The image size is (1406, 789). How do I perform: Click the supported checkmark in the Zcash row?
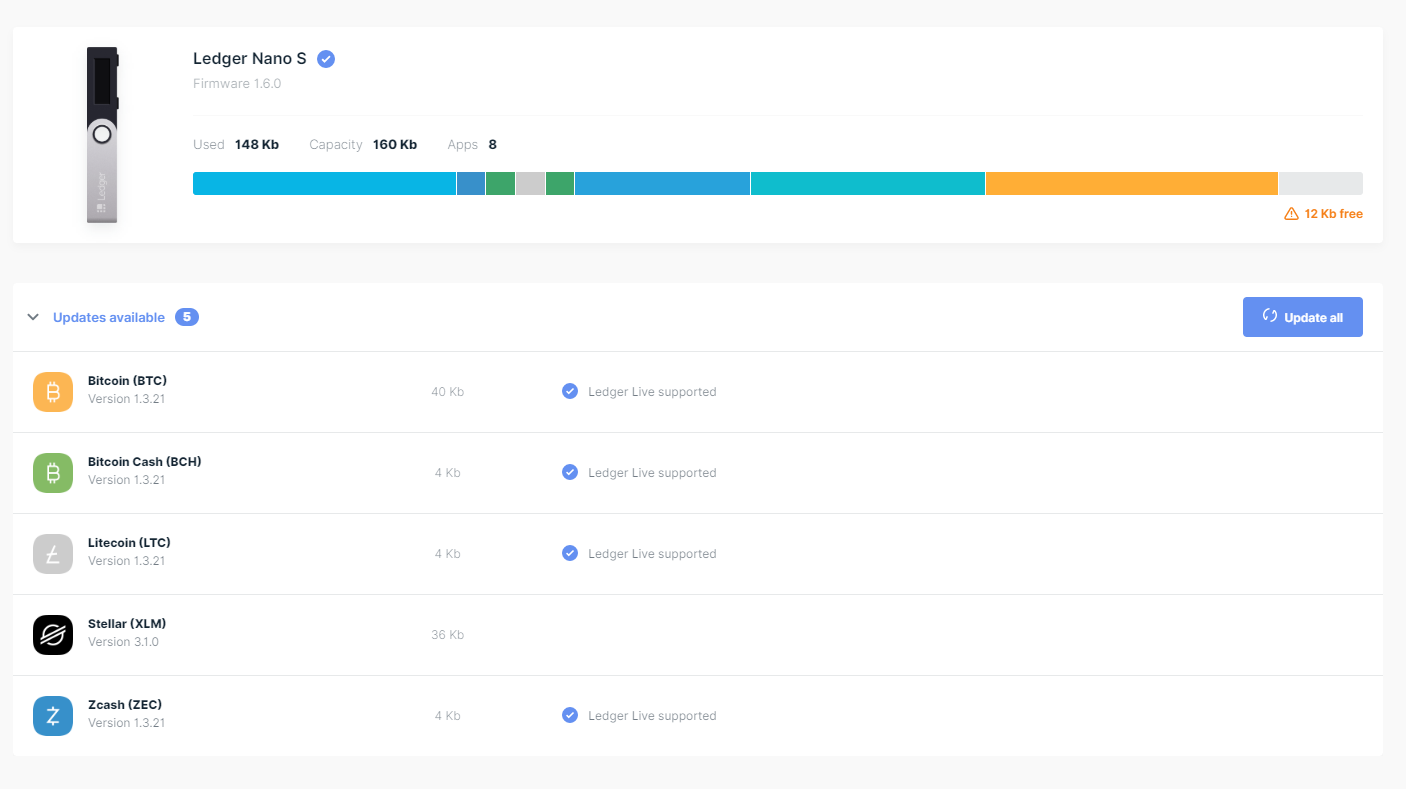(x=570, y=715)
